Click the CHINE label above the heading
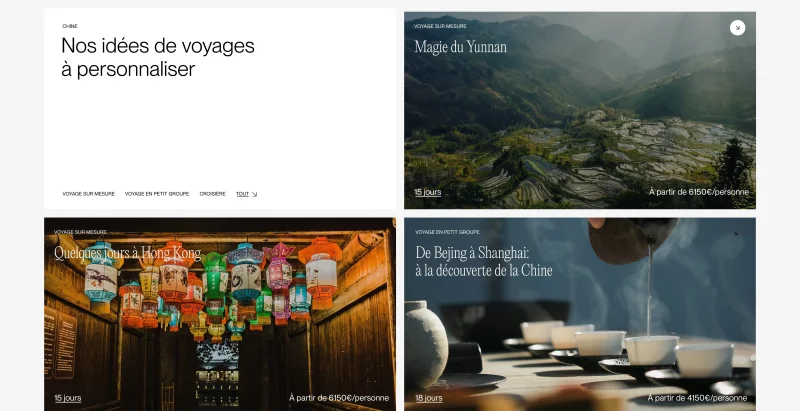 [x=70, y=26]
